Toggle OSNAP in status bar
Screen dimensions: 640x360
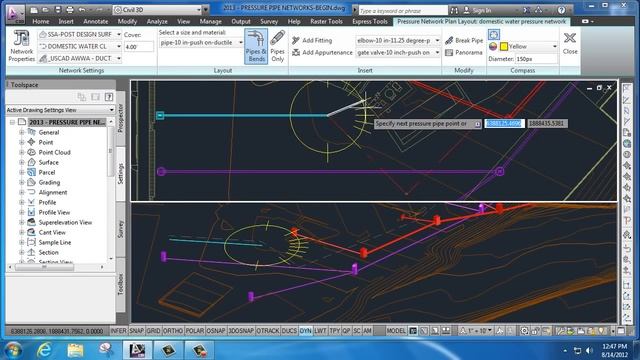216,331
